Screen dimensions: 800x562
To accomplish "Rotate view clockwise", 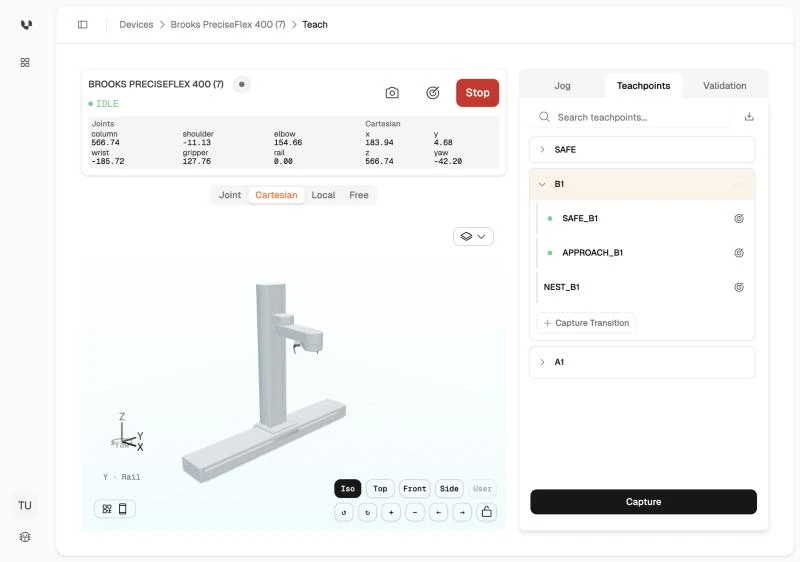I will click(367, 512).
